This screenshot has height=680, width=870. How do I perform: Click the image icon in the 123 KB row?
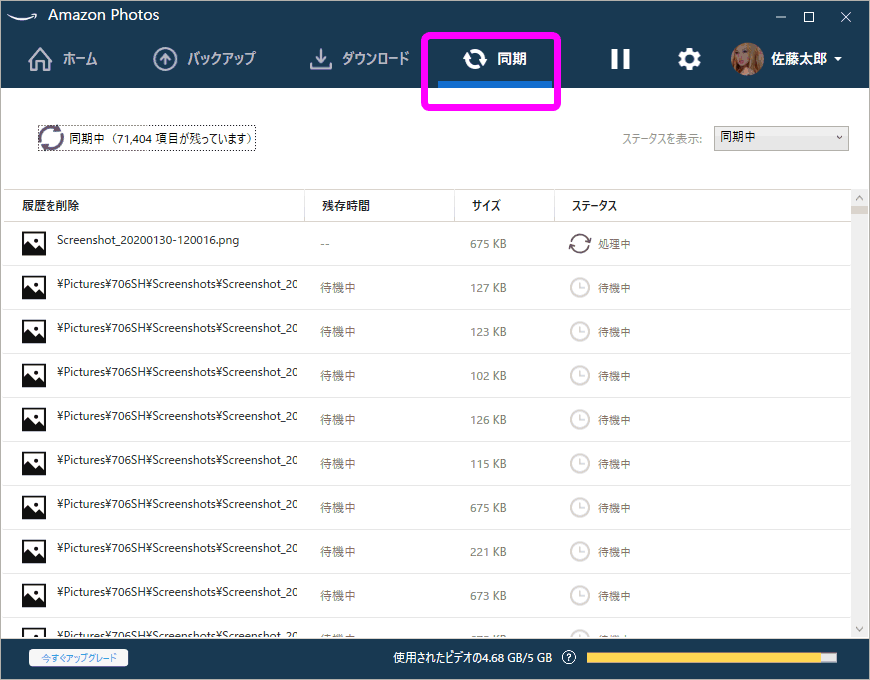coord(34,331)
